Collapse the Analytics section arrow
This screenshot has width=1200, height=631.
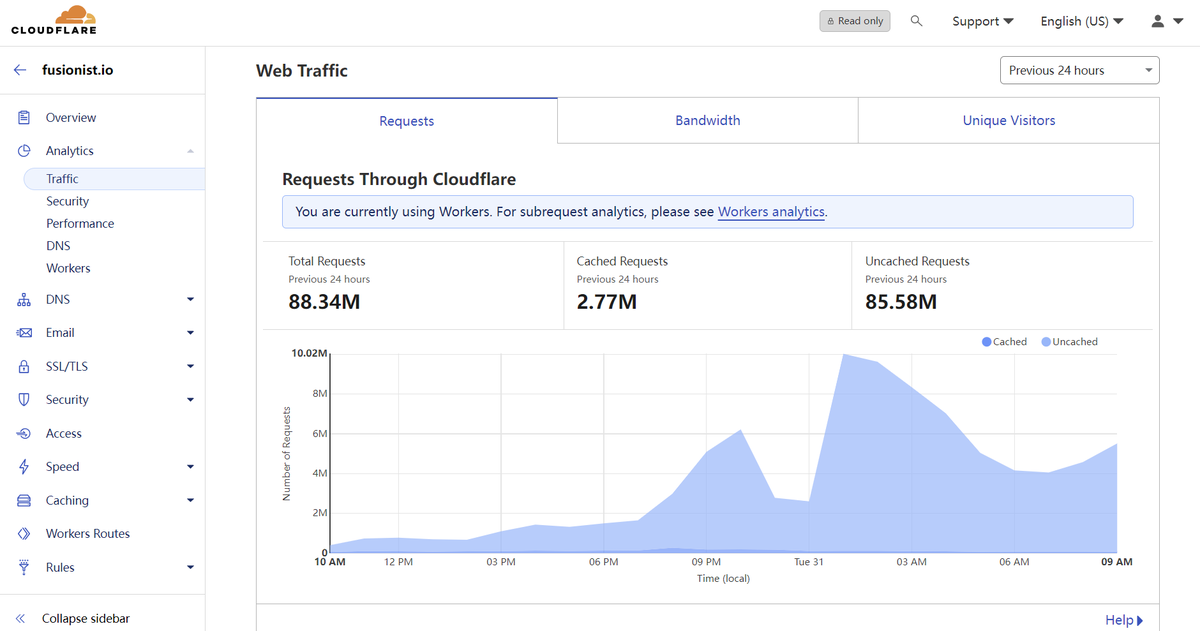(x=190, y=151)
